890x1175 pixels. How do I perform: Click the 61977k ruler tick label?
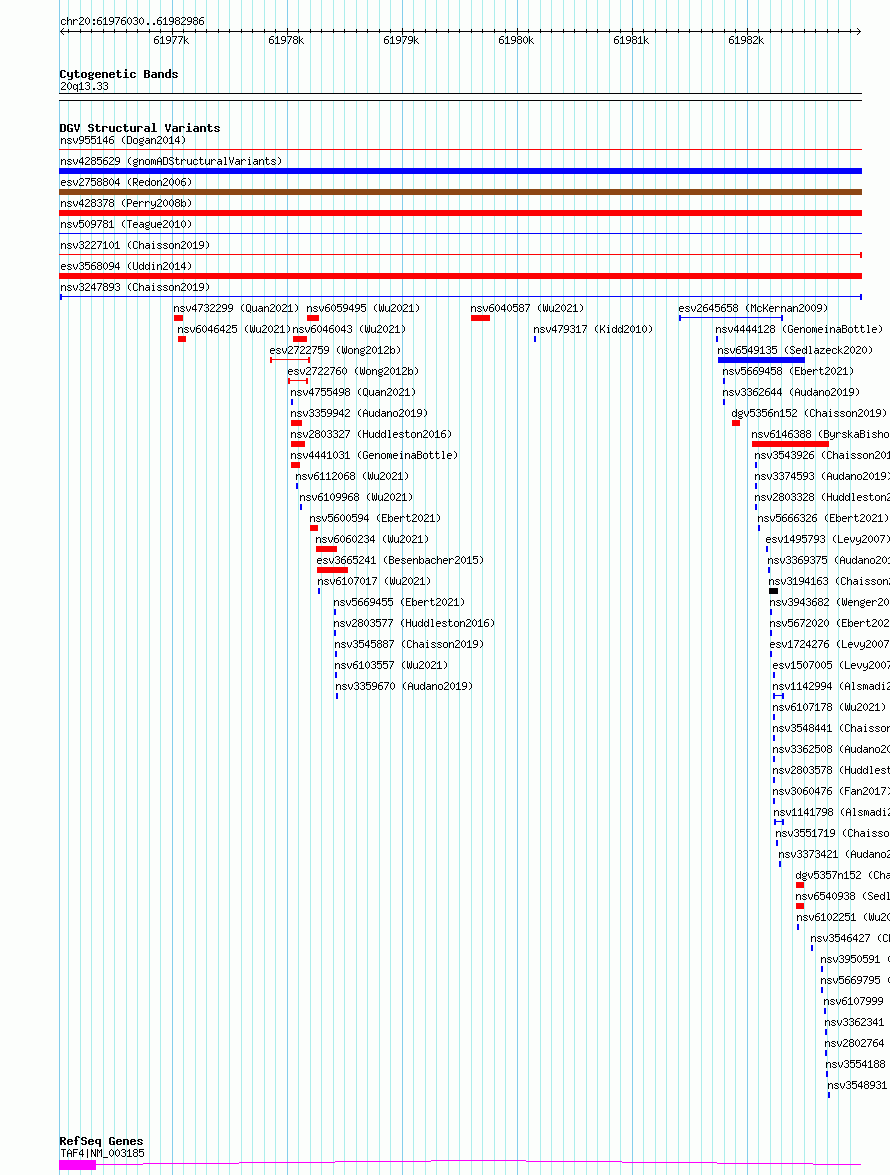pyautogui.click(x=171, y=40)
